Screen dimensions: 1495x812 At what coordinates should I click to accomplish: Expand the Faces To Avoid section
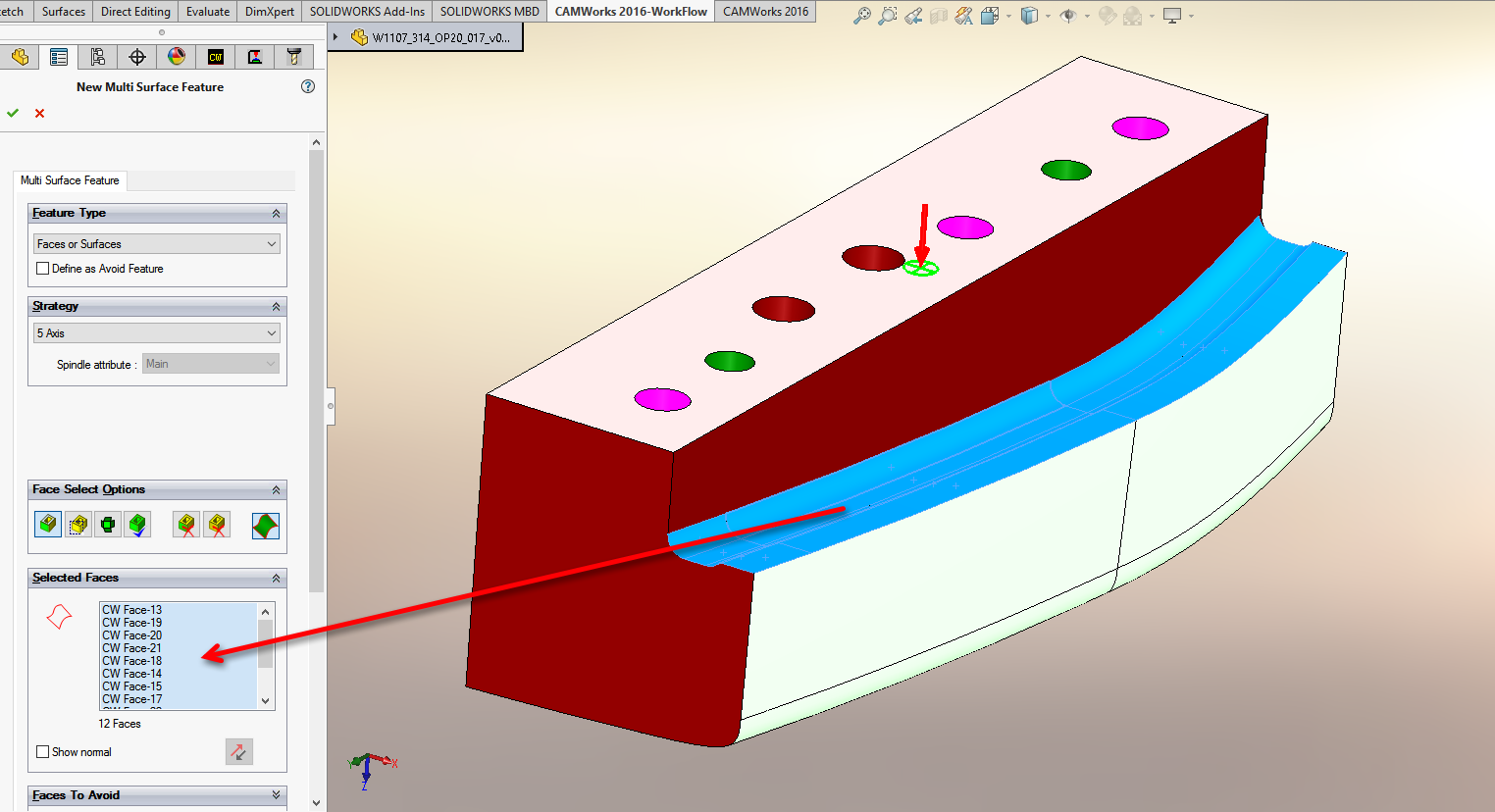[x=276, y=795]
